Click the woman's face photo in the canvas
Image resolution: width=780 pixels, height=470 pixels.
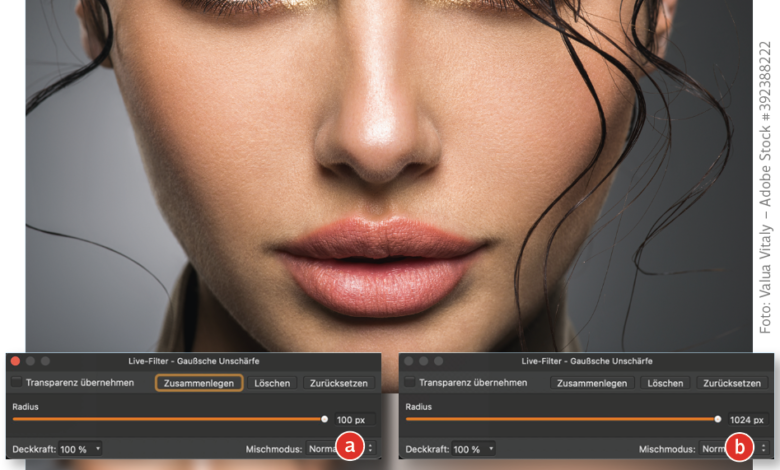point(389,176)
